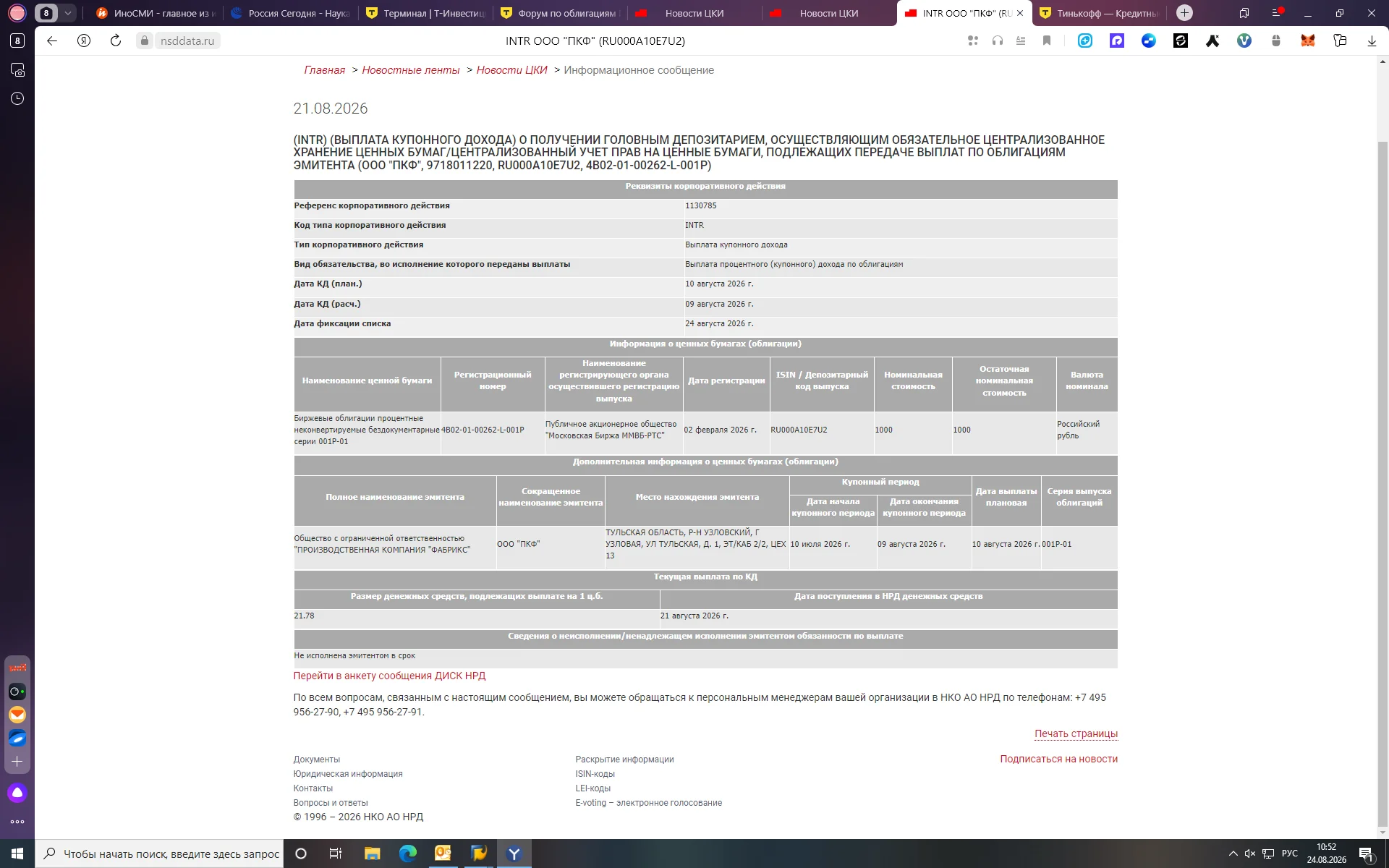Switch to Форум по облигациям tab
1389x868 pixels.
[559, 13]
